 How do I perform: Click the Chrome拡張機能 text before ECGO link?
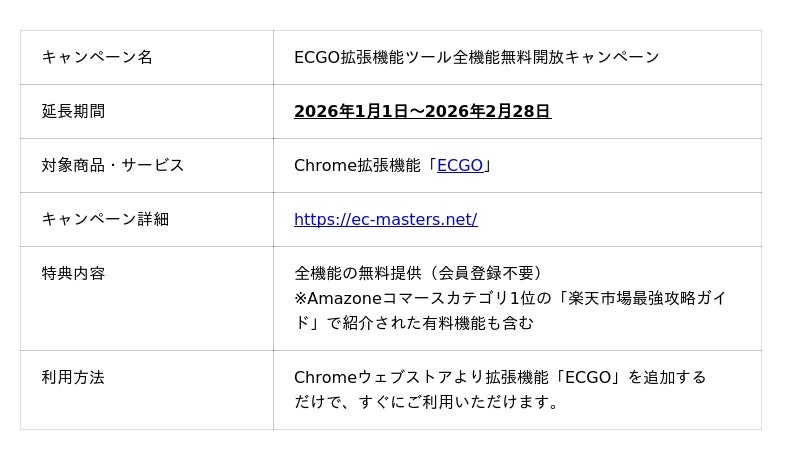coord(360,166)
